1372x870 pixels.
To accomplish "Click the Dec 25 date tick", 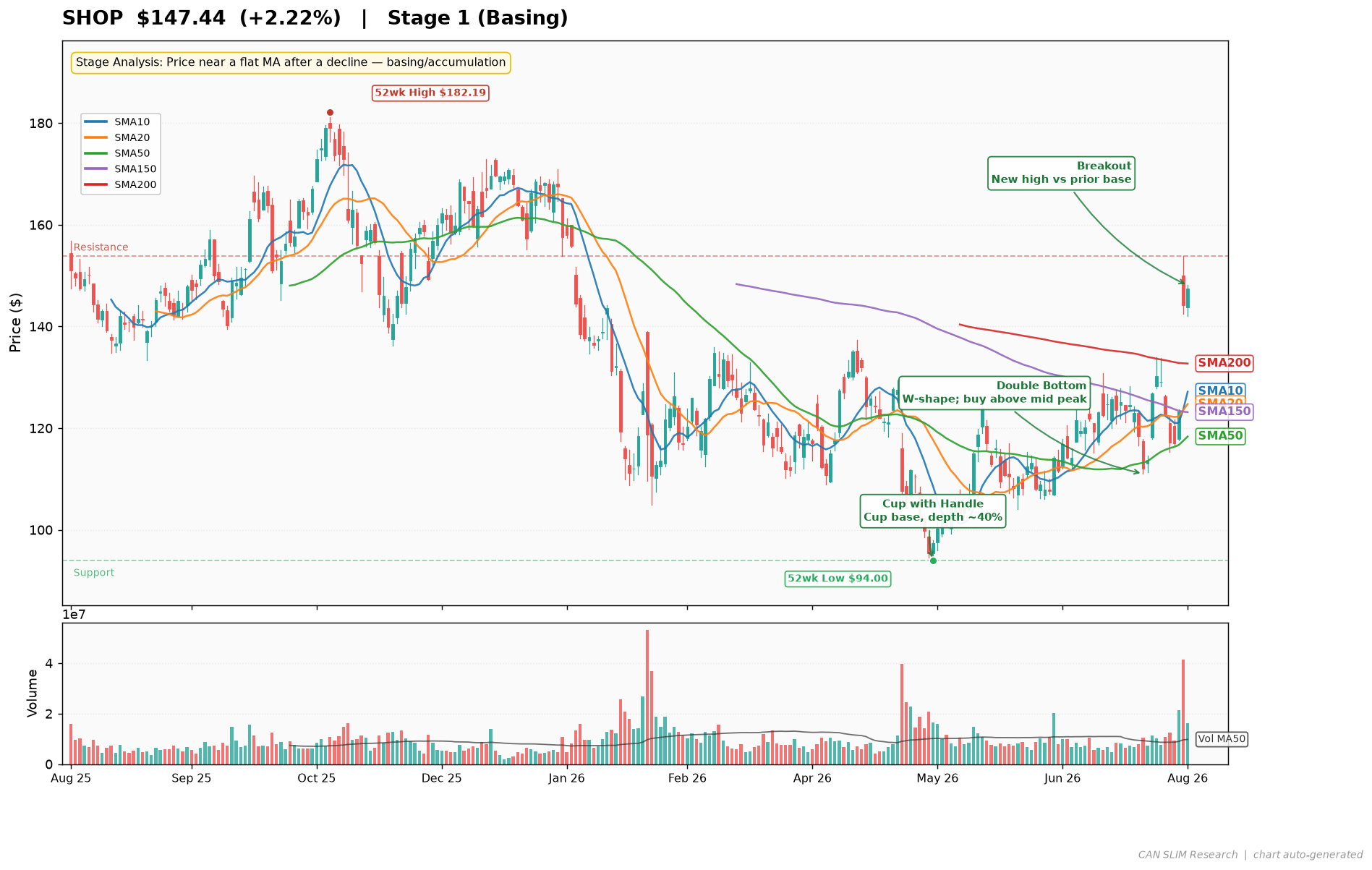I will coord(442,779).
